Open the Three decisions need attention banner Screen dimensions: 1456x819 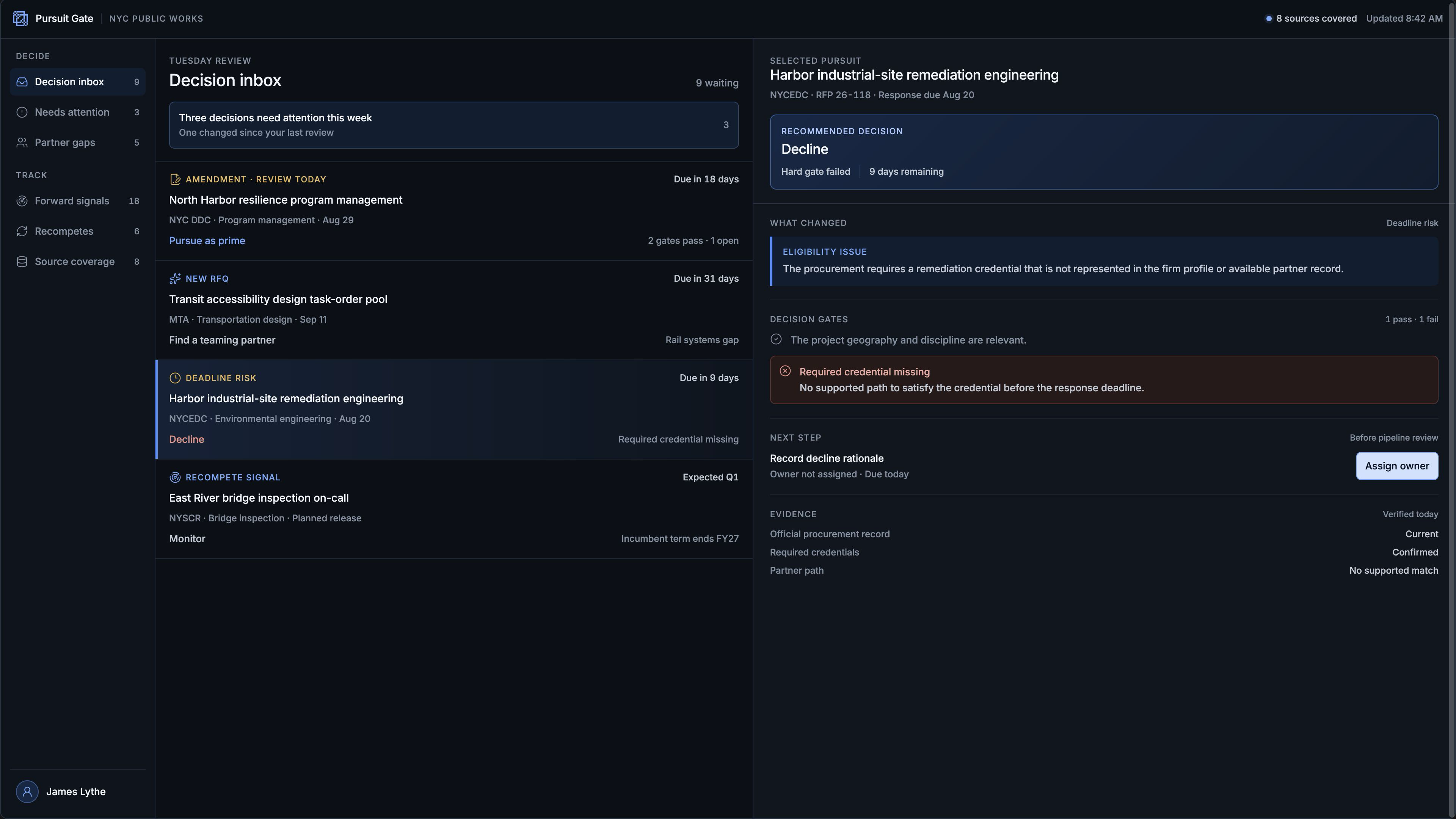(454, 125)
